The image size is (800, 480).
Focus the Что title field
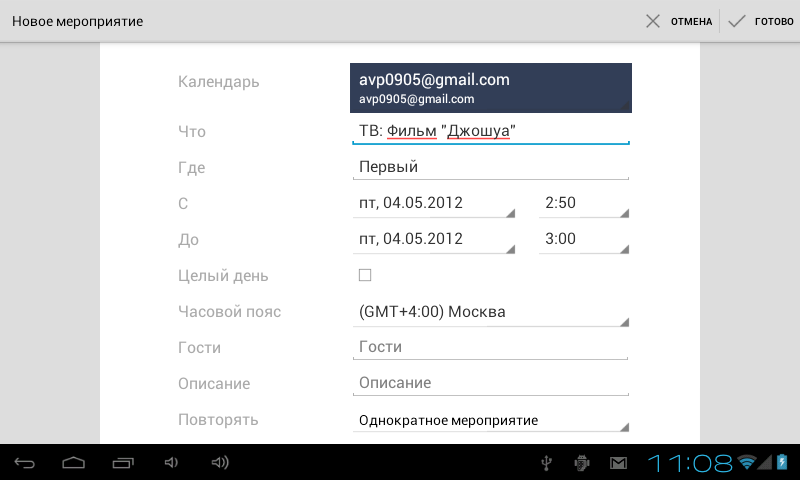pos(491,131)
